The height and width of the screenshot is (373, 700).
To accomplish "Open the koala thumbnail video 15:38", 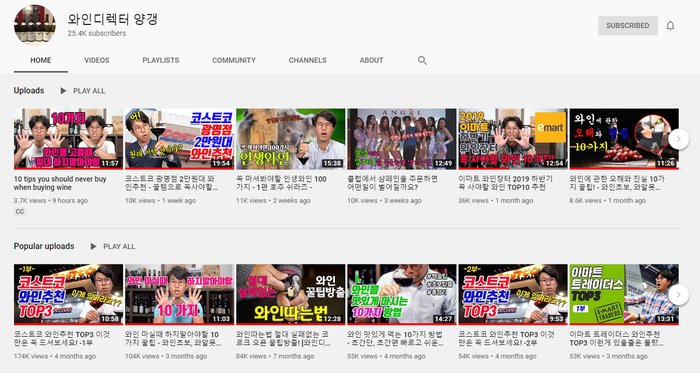I will click(x=291, y=139).
